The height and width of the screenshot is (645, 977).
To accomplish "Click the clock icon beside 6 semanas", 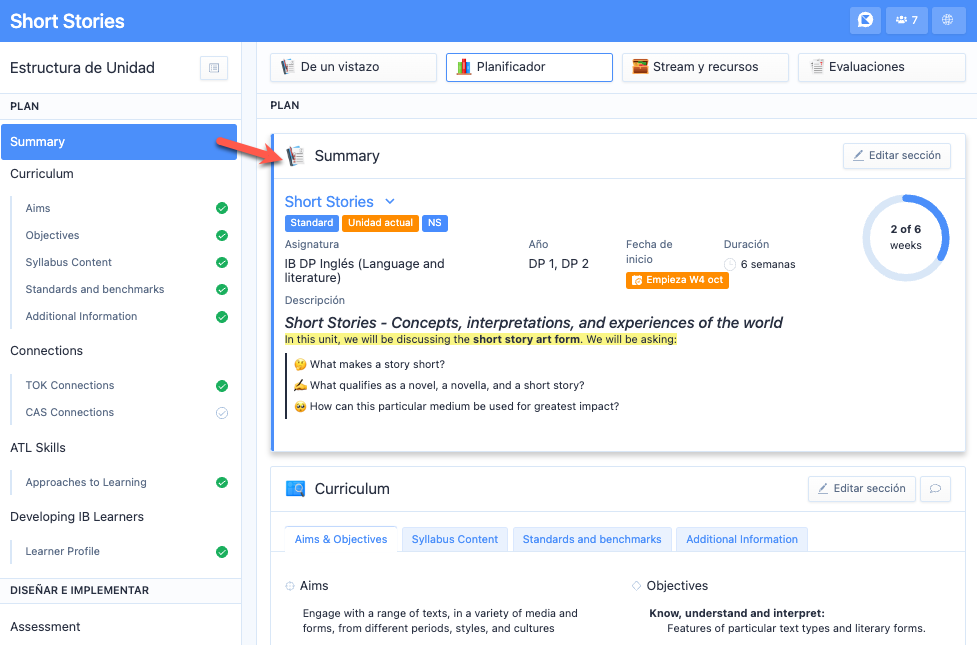I will click(730, 265).
